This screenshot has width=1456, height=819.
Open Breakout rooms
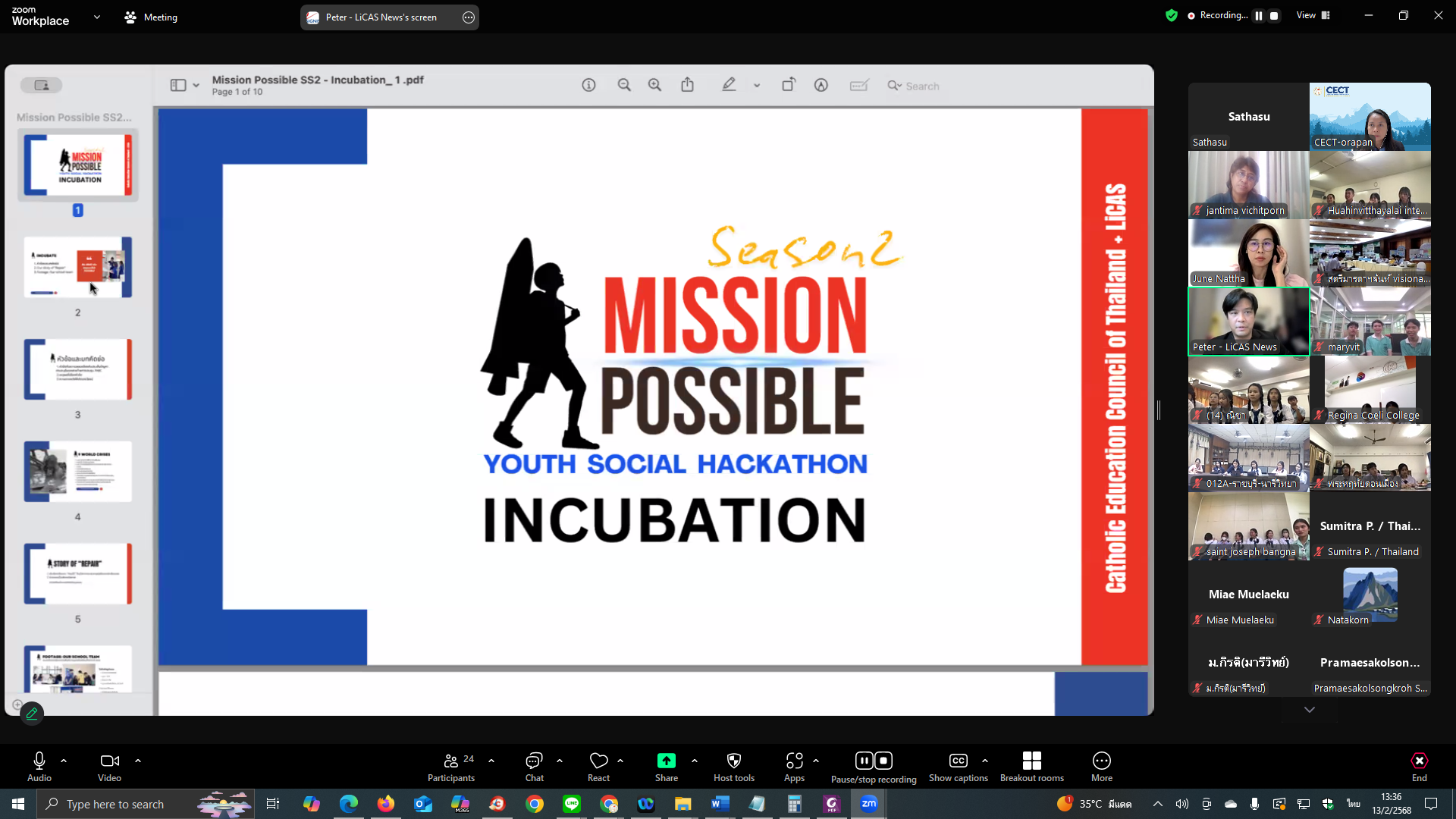[x=1031, y=761]
